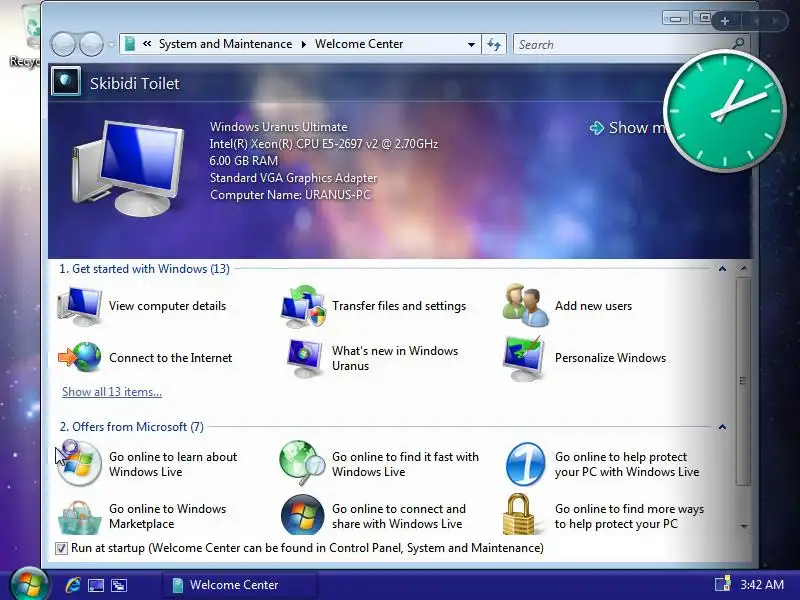This screenshot has height=600, width=800.
Task: Click the sidebar add gadget plus button
Action: pos(725,21)
